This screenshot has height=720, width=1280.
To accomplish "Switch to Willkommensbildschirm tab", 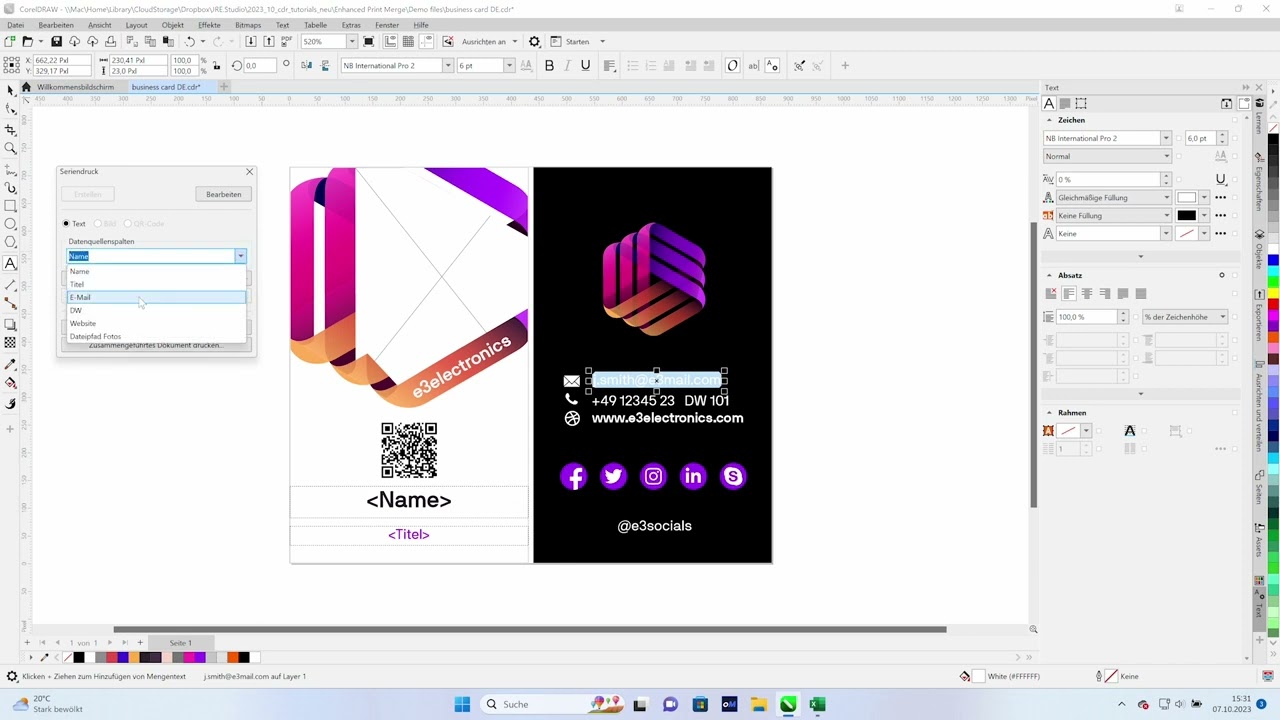I will tap(75, 87).
